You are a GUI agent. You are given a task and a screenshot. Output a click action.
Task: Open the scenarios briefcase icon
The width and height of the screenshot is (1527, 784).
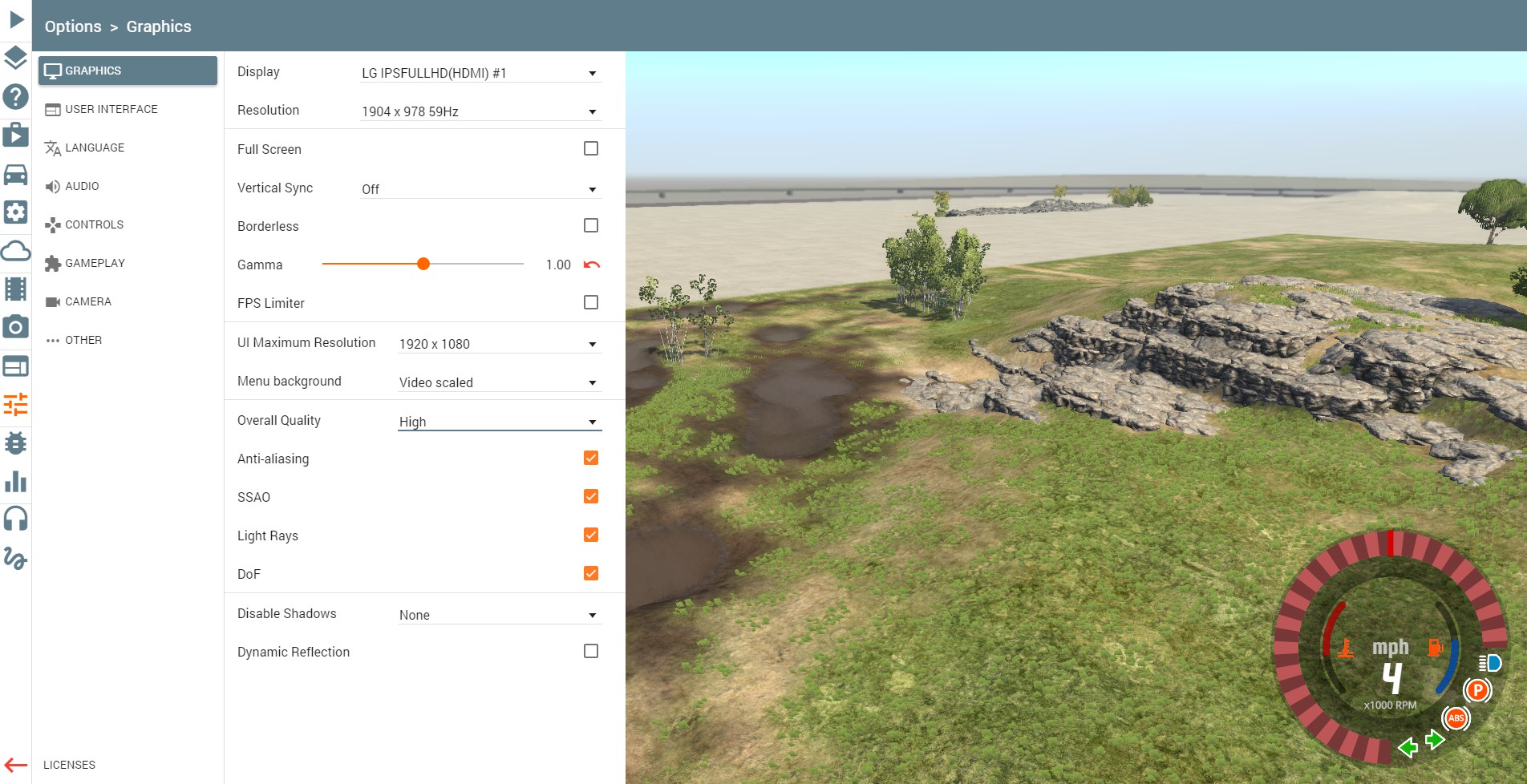click(x=16, y=135)
